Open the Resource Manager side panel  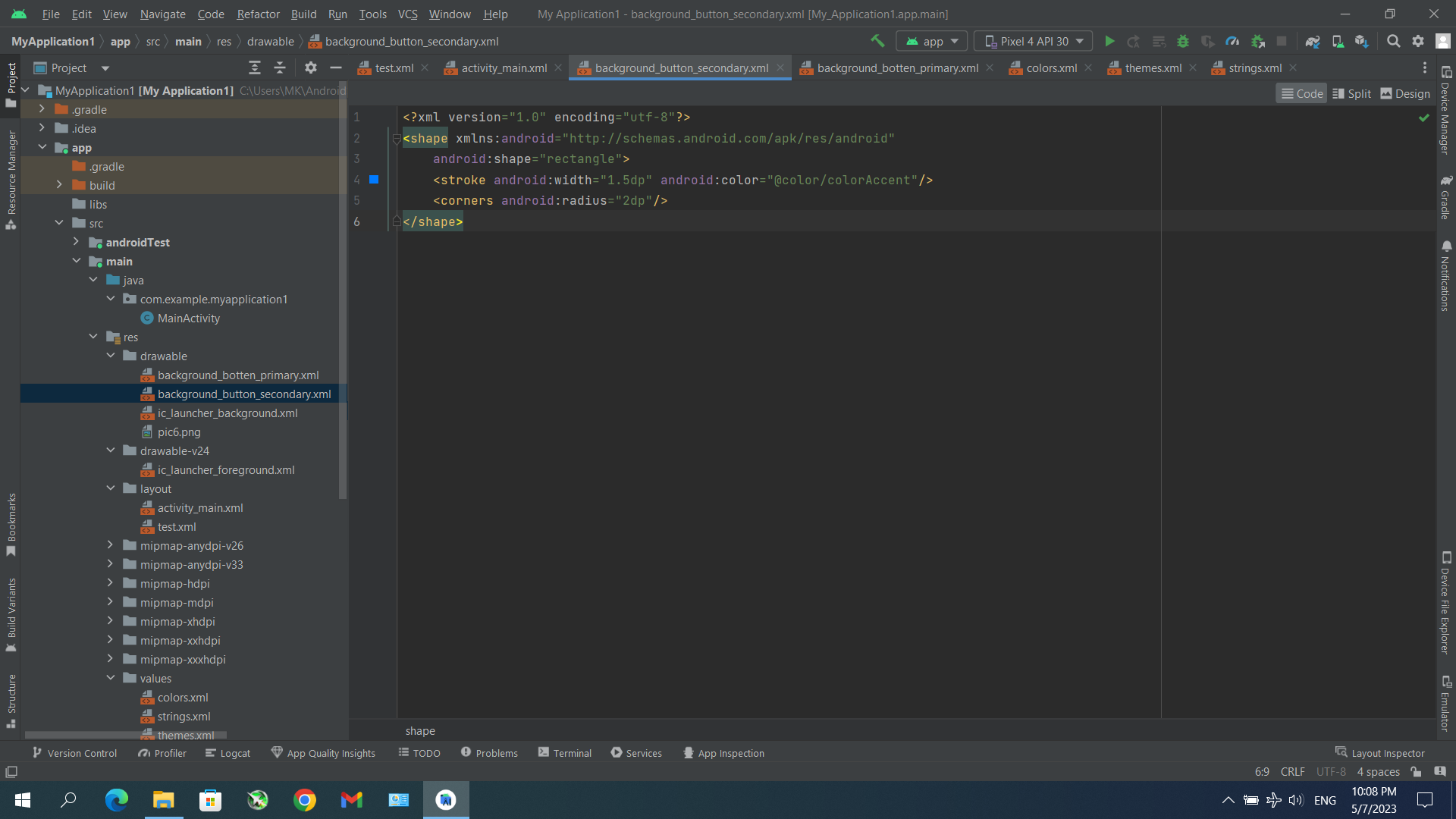click(x=11, y=180)
